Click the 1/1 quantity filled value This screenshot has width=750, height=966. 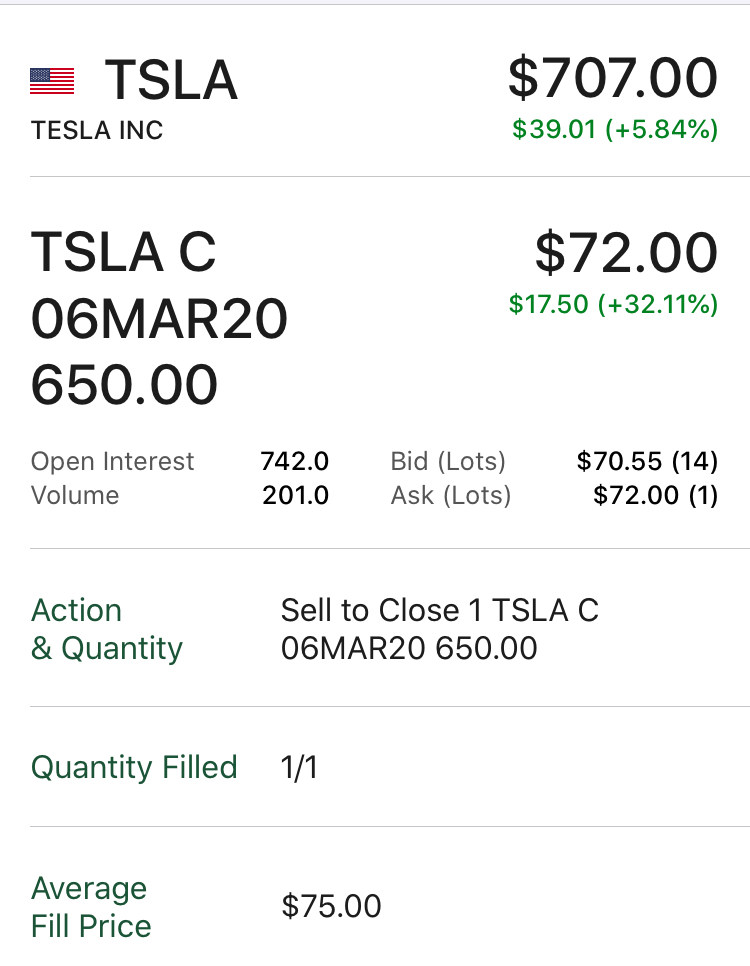299,767
